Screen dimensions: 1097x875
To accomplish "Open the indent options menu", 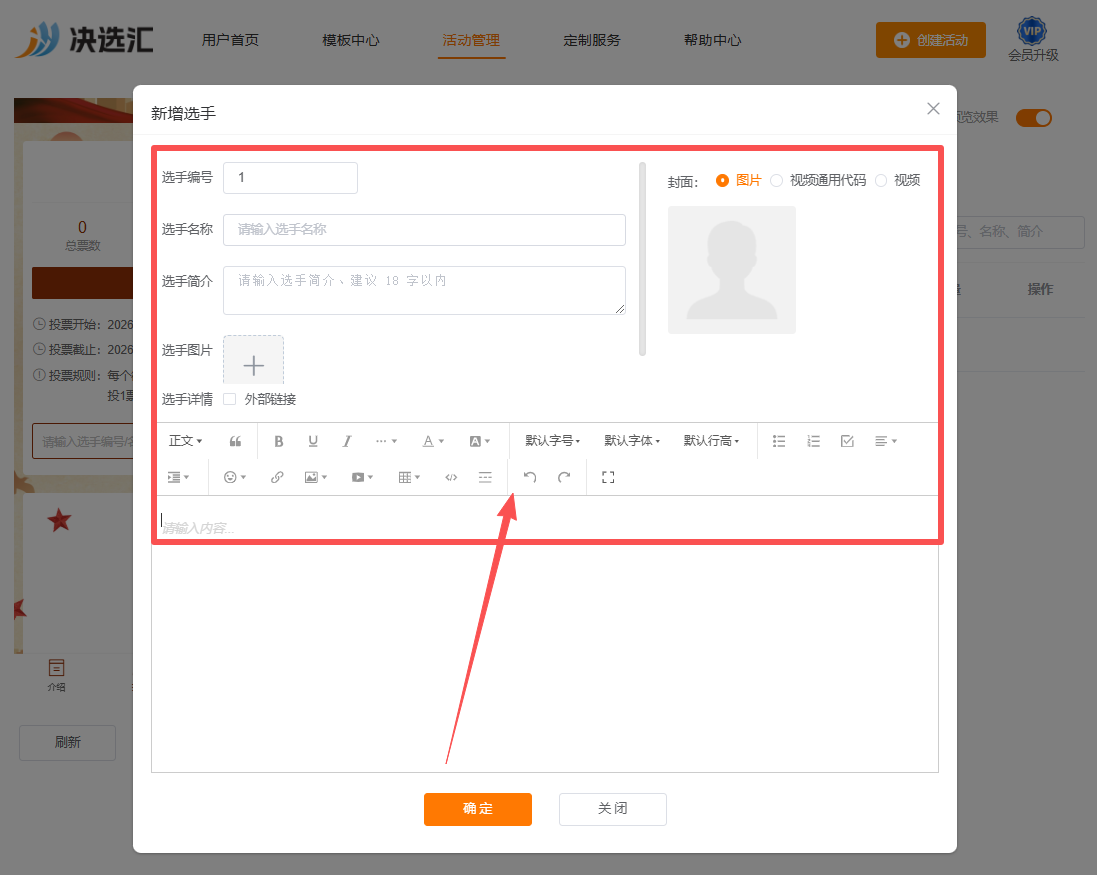I will [x=178, y=477].
